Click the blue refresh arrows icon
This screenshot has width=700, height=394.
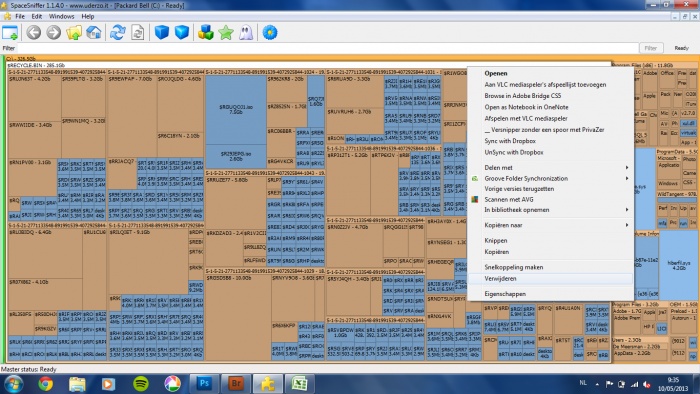[x=118, y=33]
